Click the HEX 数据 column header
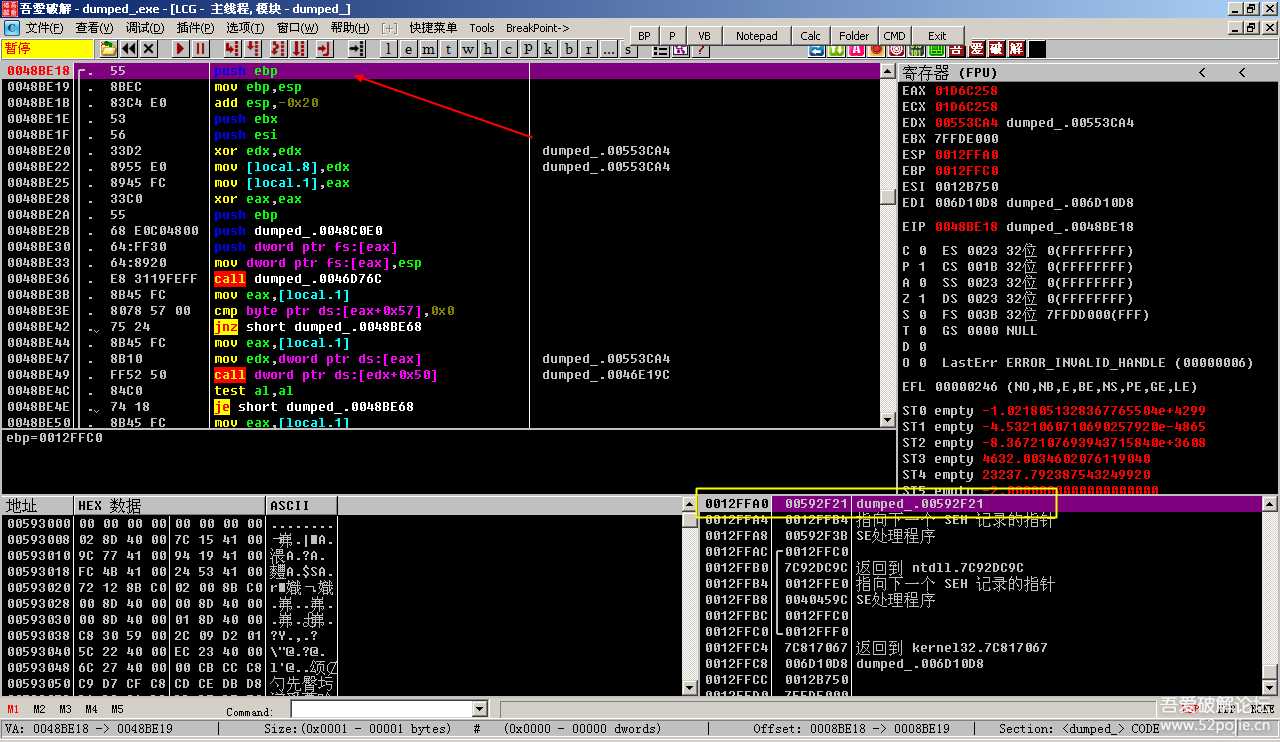 tap(170, 505)
